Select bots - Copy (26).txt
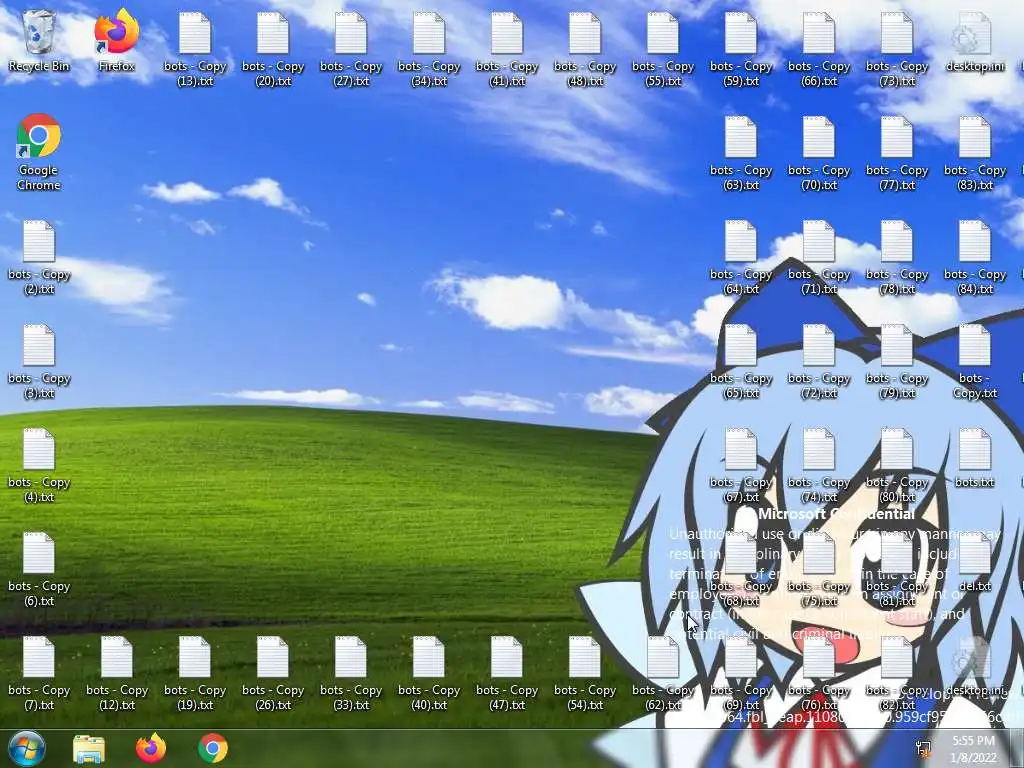 tap(273, 673)
